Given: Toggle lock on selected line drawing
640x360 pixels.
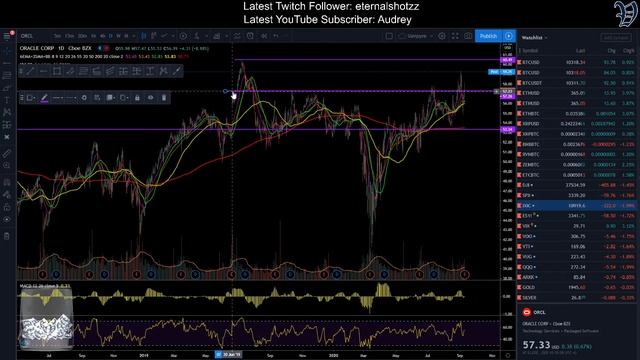Looking at the screenshot, I should pos(137,98).
